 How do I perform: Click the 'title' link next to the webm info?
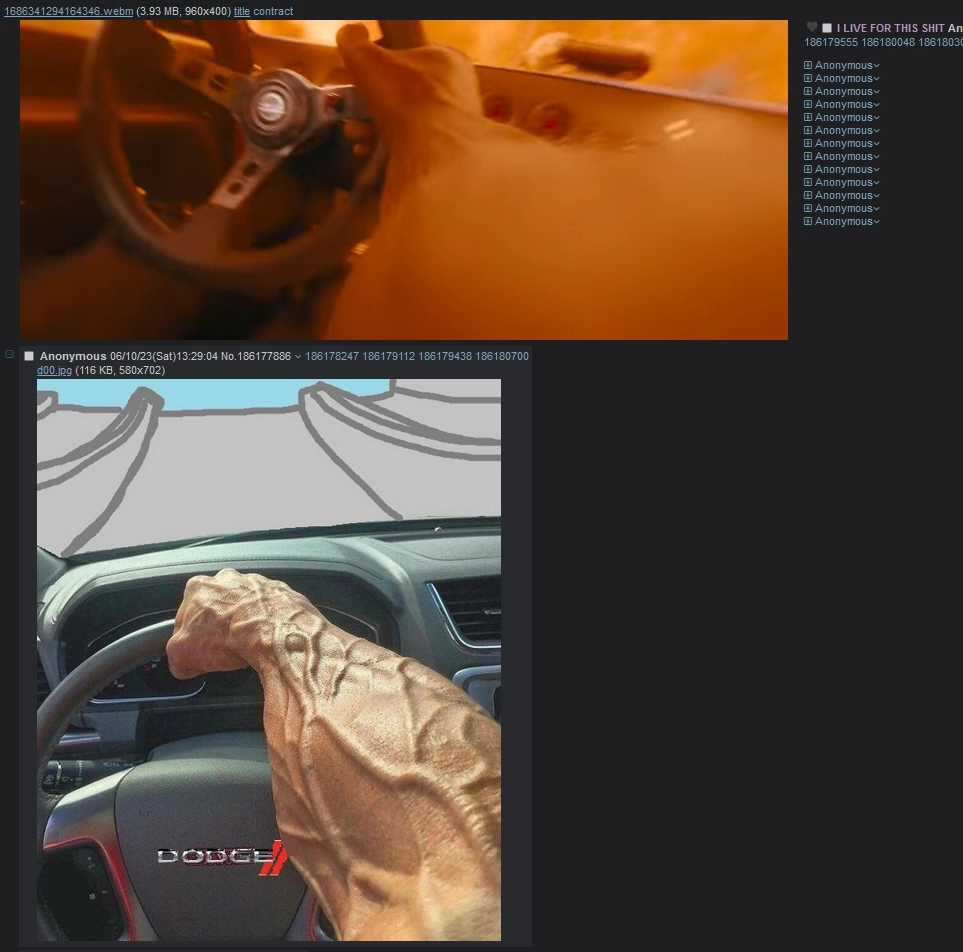point(241,11)
